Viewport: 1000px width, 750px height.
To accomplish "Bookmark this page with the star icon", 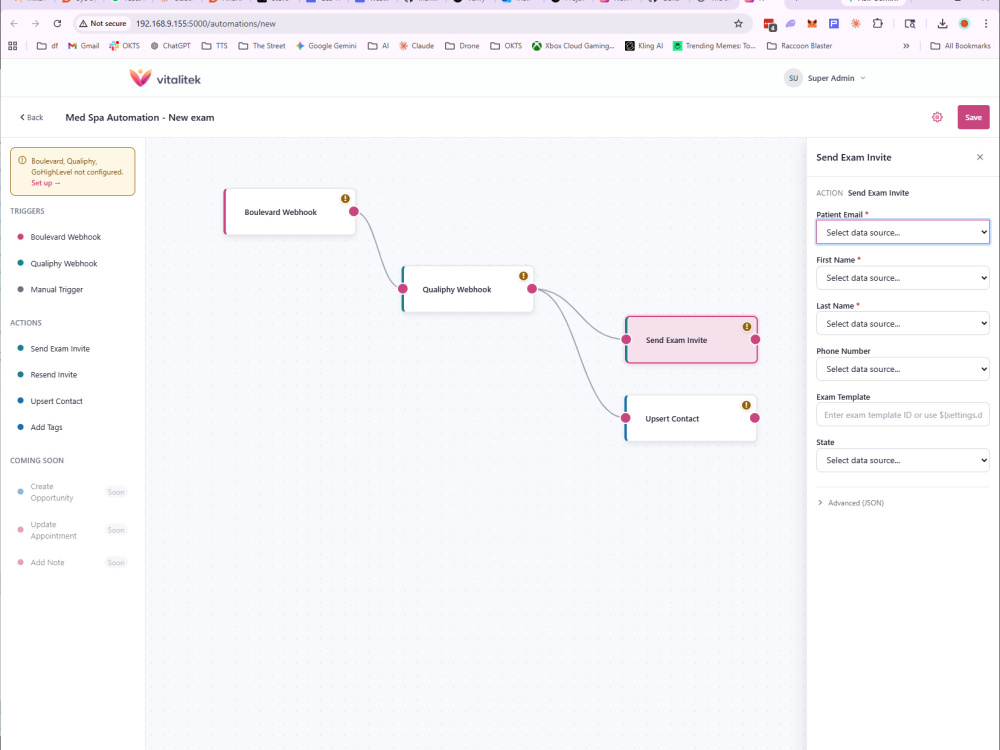I will click(738, 24).
